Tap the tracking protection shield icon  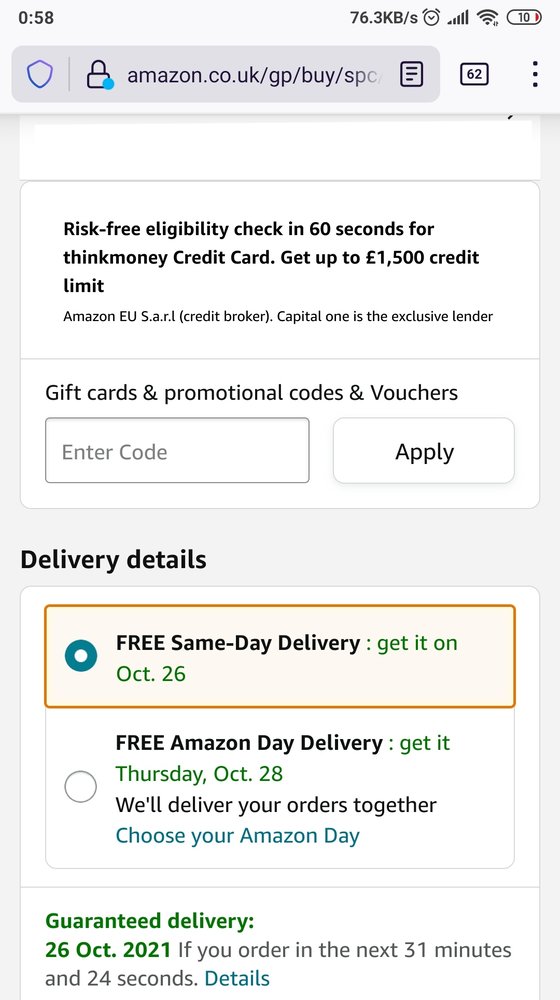coord(39,75)
